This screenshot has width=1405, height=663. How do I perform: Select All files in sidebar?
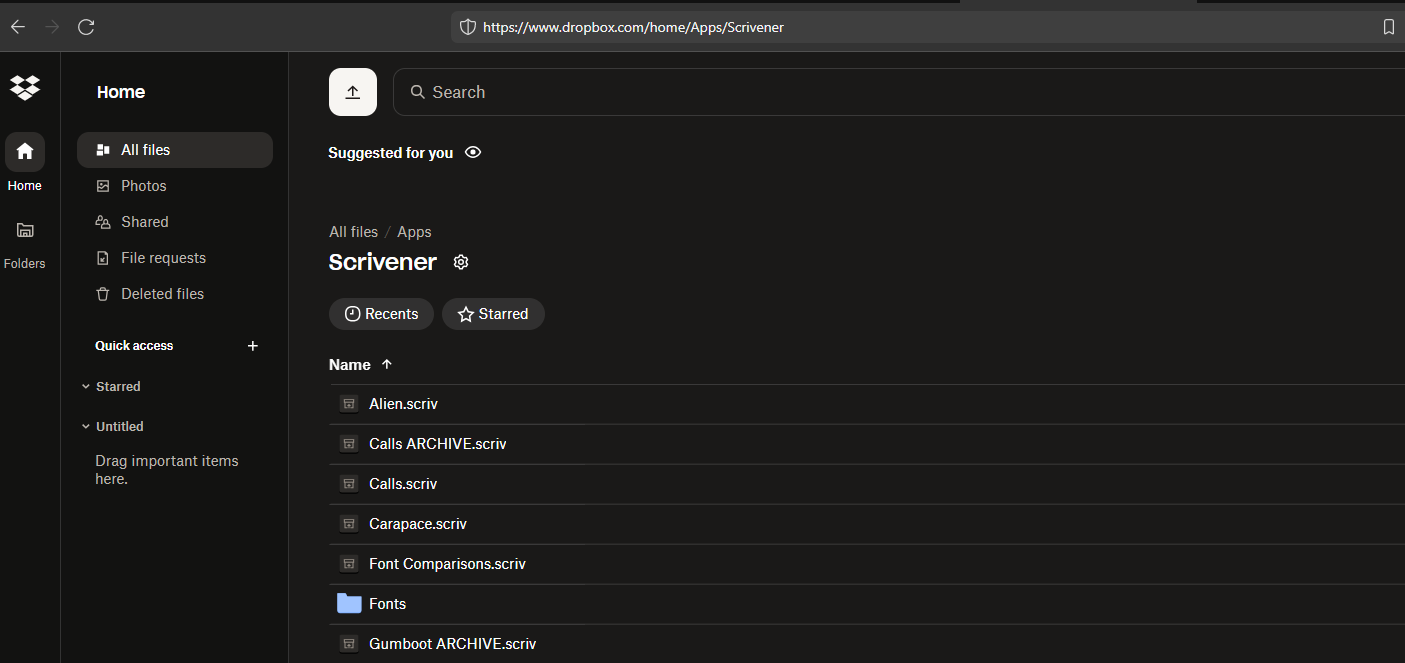[x=175, y=150]
